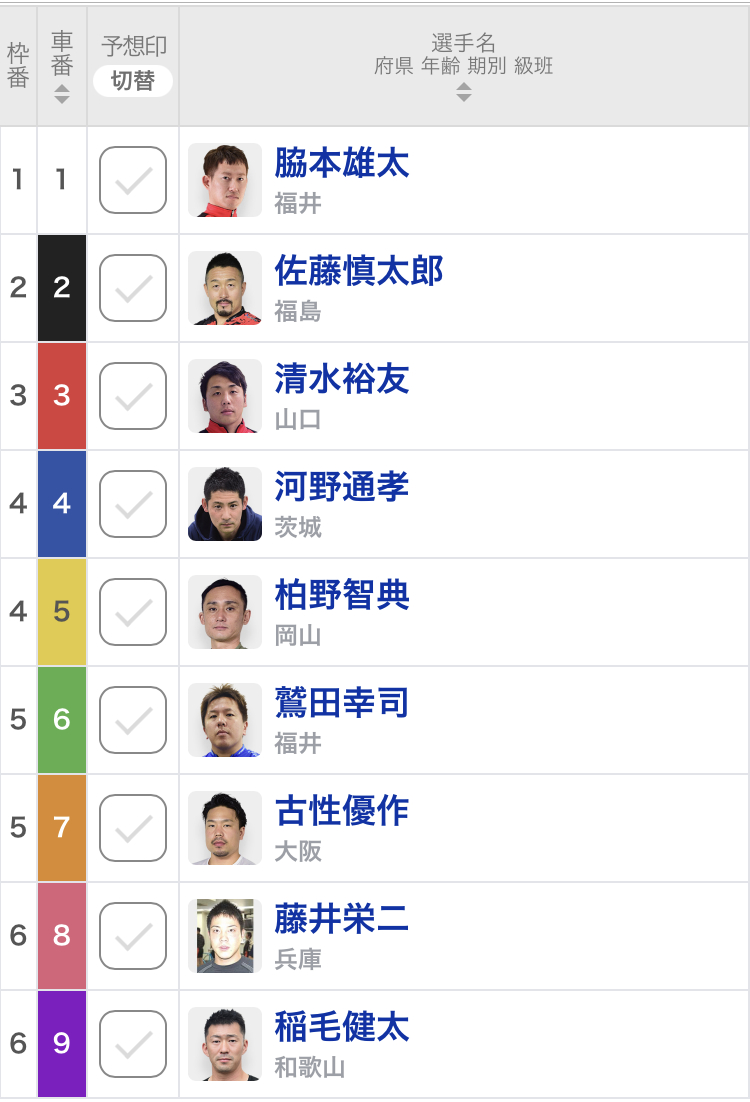750x1102 pixels.
Task: Click the photo of 鷲田幸司
Action: point(225,720)
